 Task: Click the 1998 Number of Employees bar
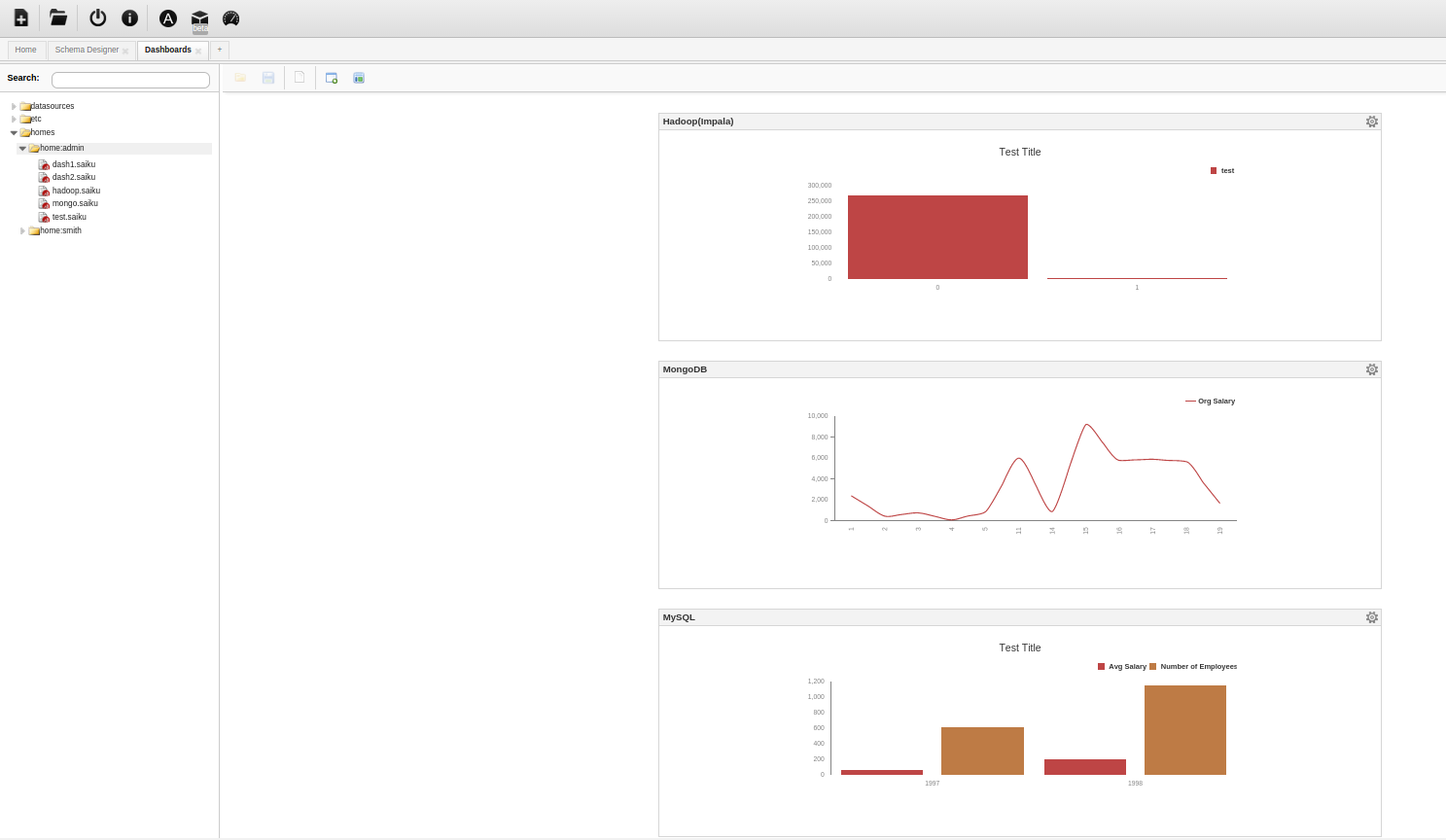tap(1185, 730)
